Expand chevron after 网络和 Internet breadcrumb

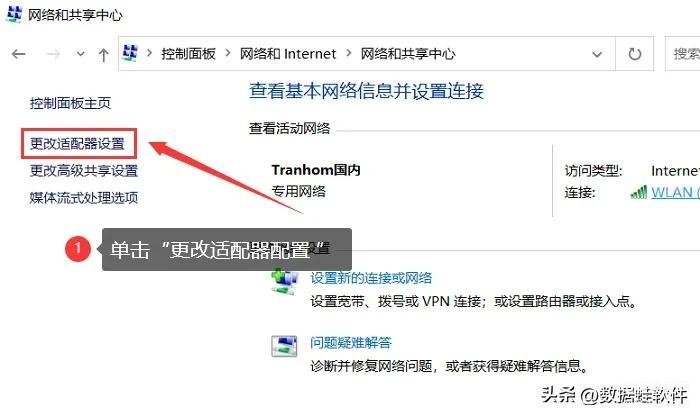click(x=349, y=54)
